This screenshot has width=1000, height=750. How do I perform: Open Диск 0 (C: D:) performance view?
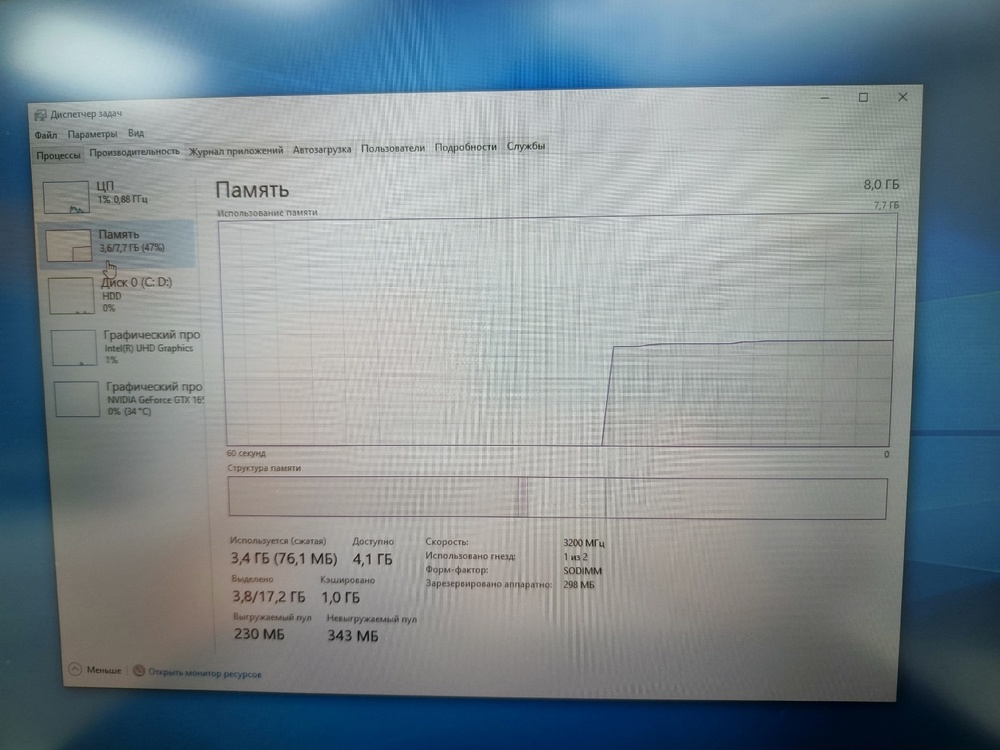pyautogui.click(x=123, y=294)
